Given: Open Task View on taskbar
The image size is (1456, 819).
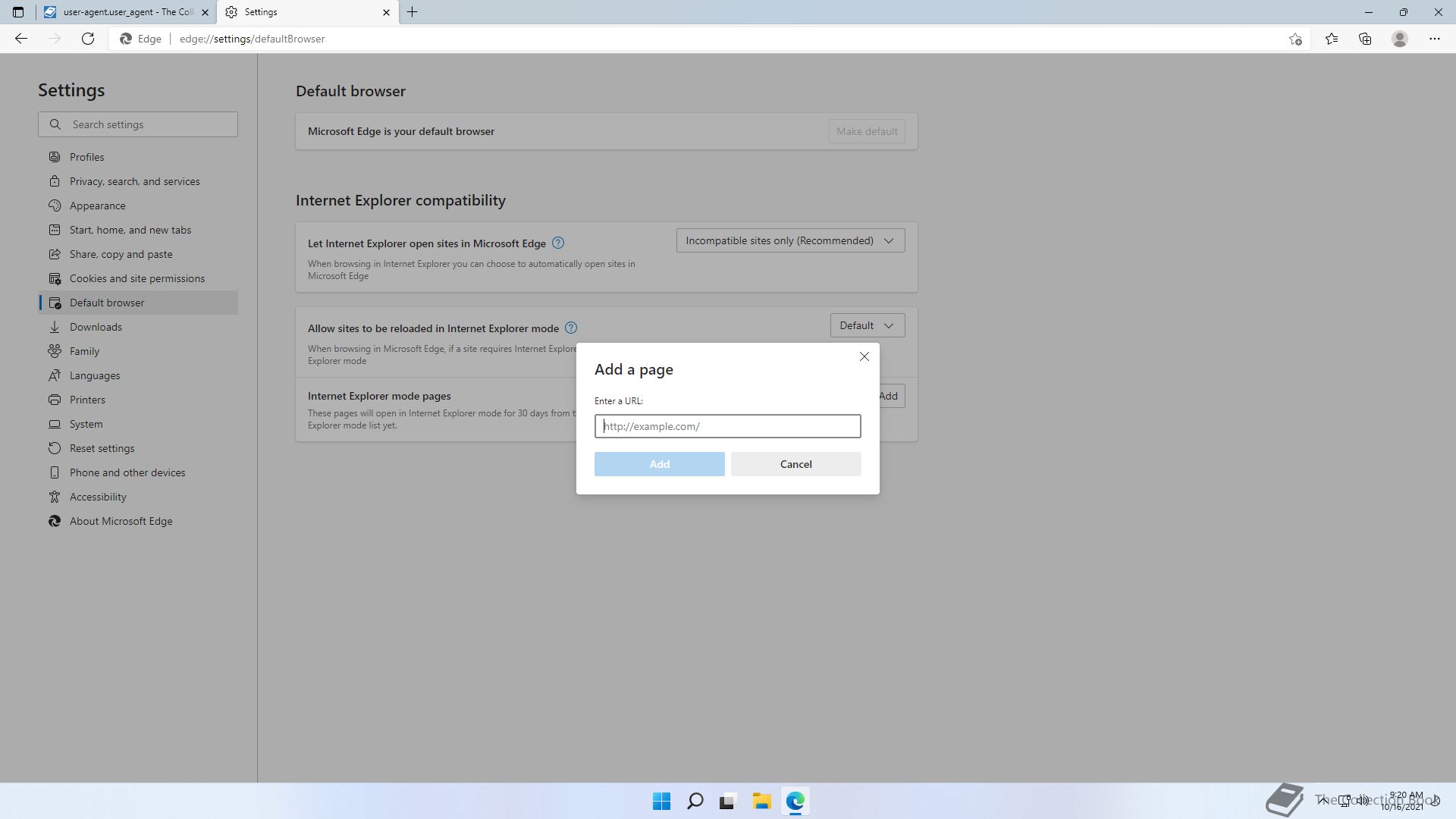Looking at the screenshot, I should tap(728, 801).
